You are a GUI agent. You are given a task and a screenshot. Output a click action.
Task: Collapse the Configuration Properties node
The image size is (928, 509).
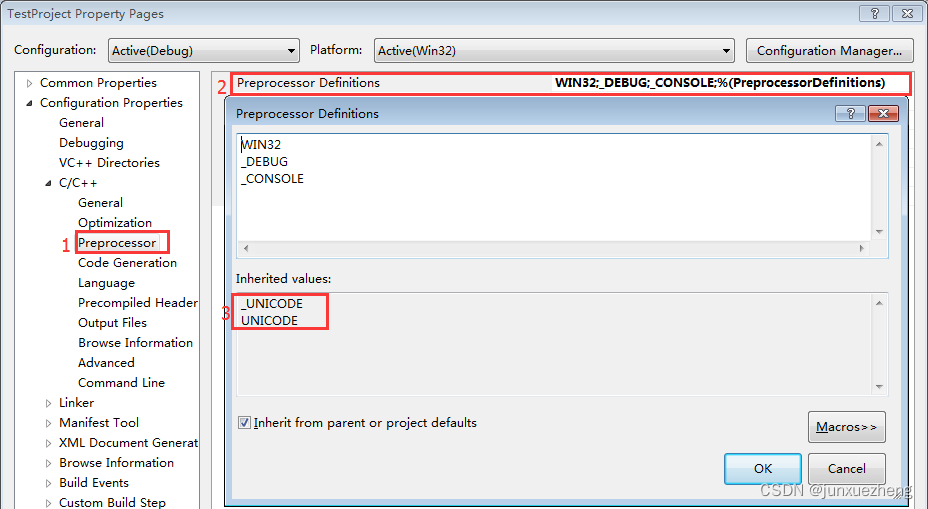tap(29, 103)
